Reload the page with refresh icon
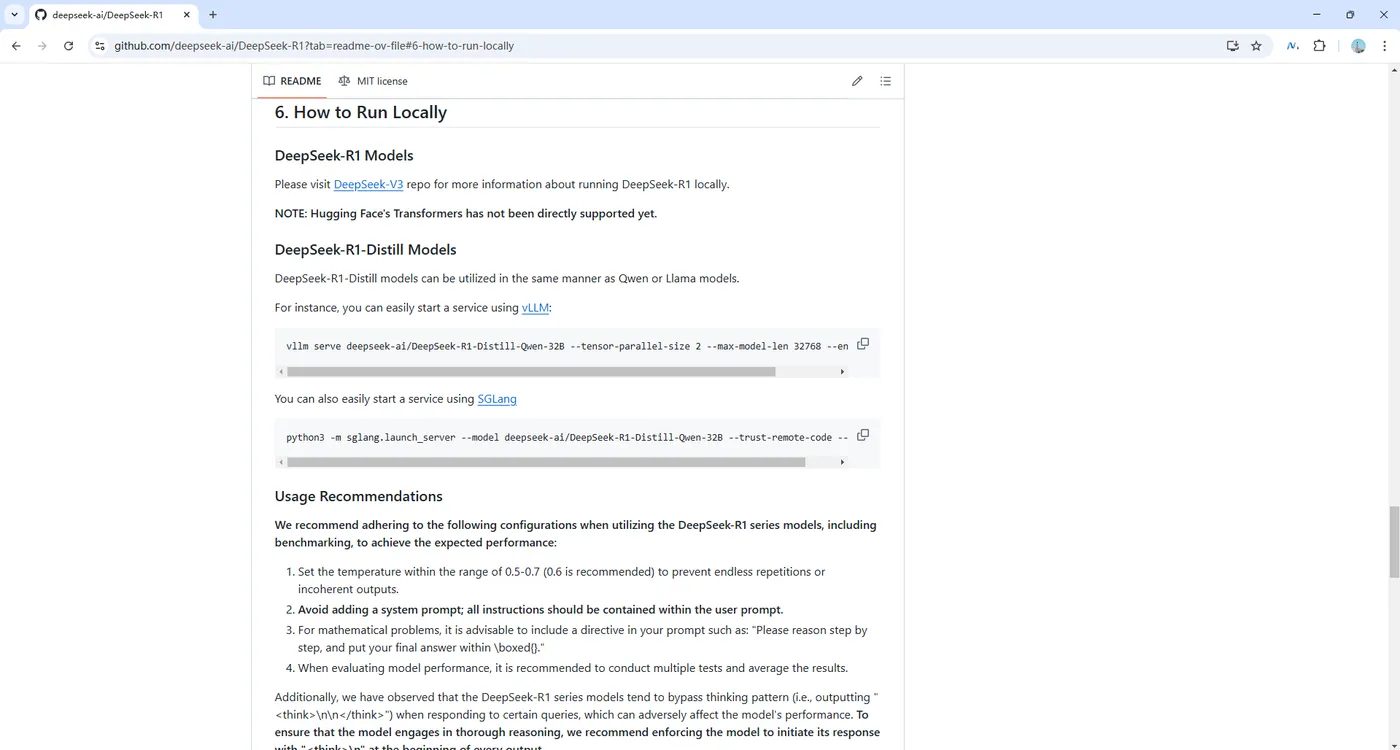The width and height of the screenshot is (1400, 750). [x=68, y=46]
